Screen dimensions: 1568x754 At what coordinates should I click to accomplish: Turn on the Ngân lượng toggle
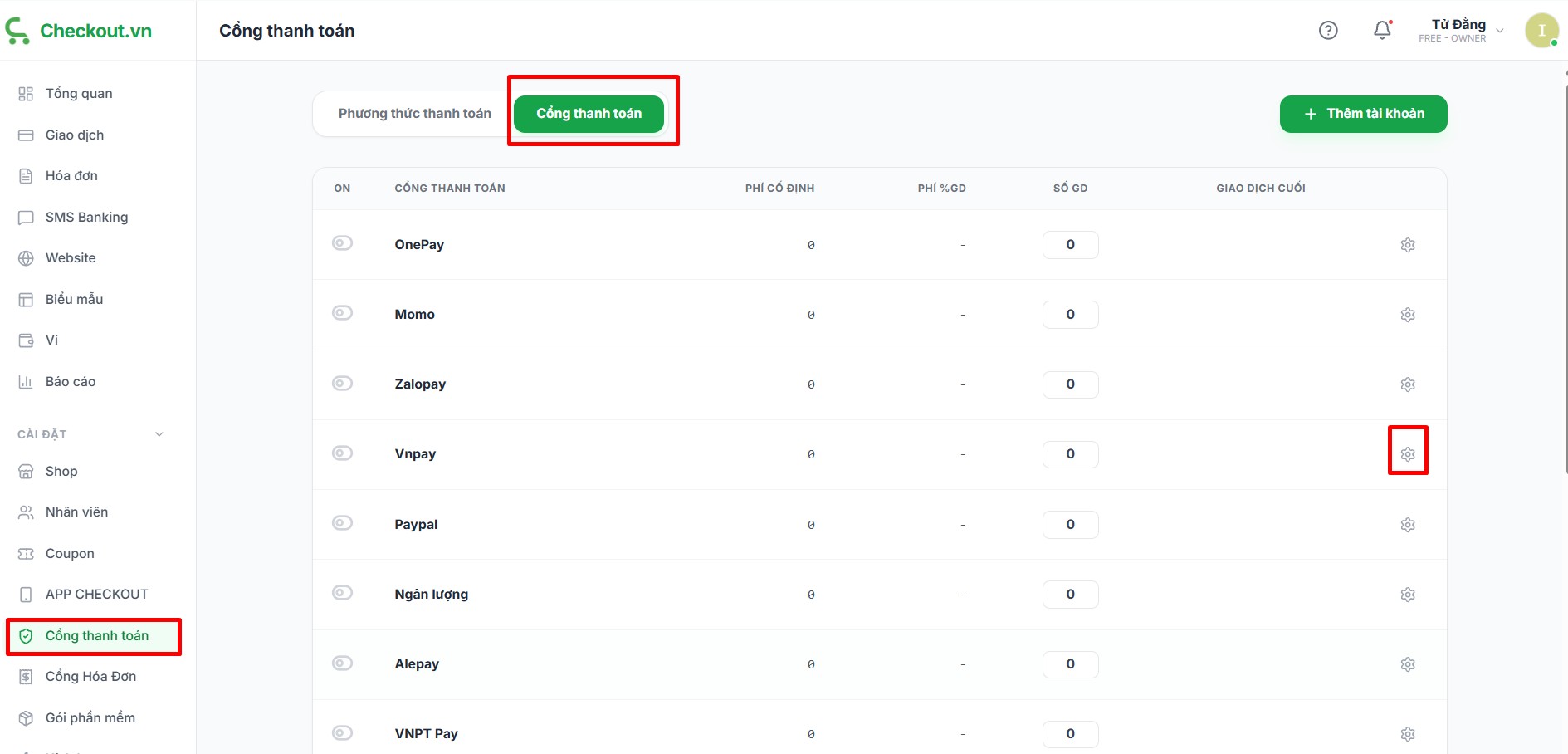tap(342, 593)
